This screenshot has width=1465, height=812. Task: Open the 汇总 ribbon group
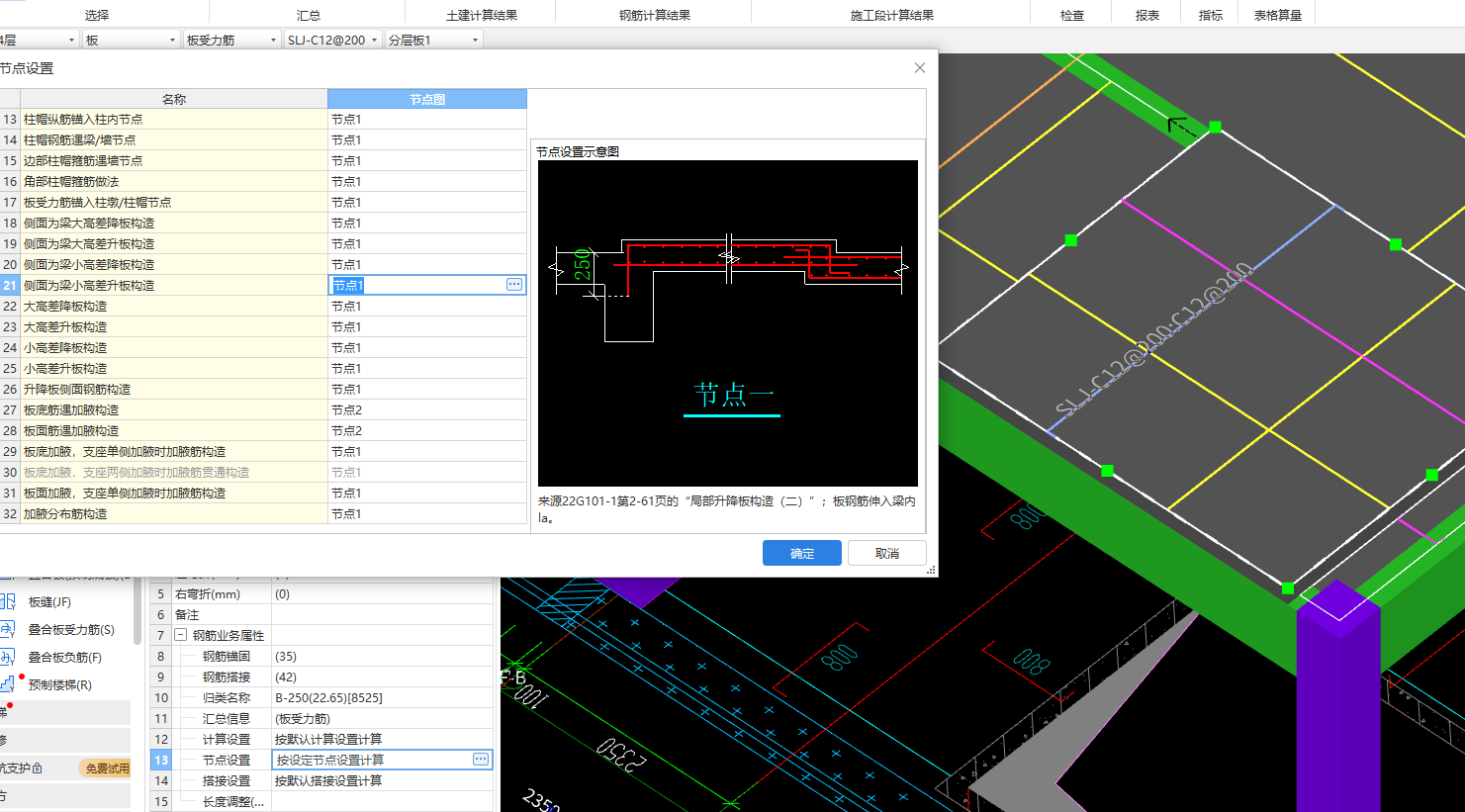tap(309, 15)
